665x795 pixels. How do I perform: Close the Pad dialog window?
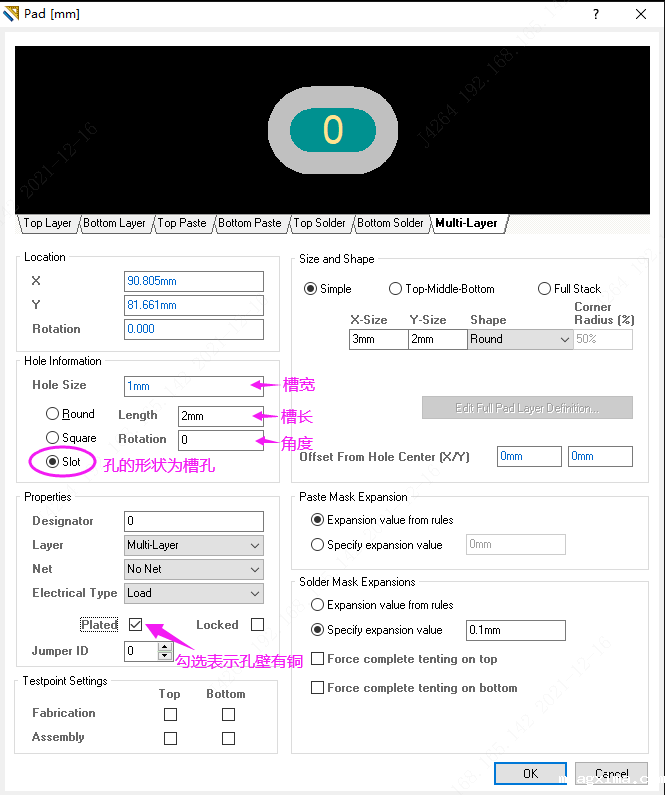click(x=640, y=14)
